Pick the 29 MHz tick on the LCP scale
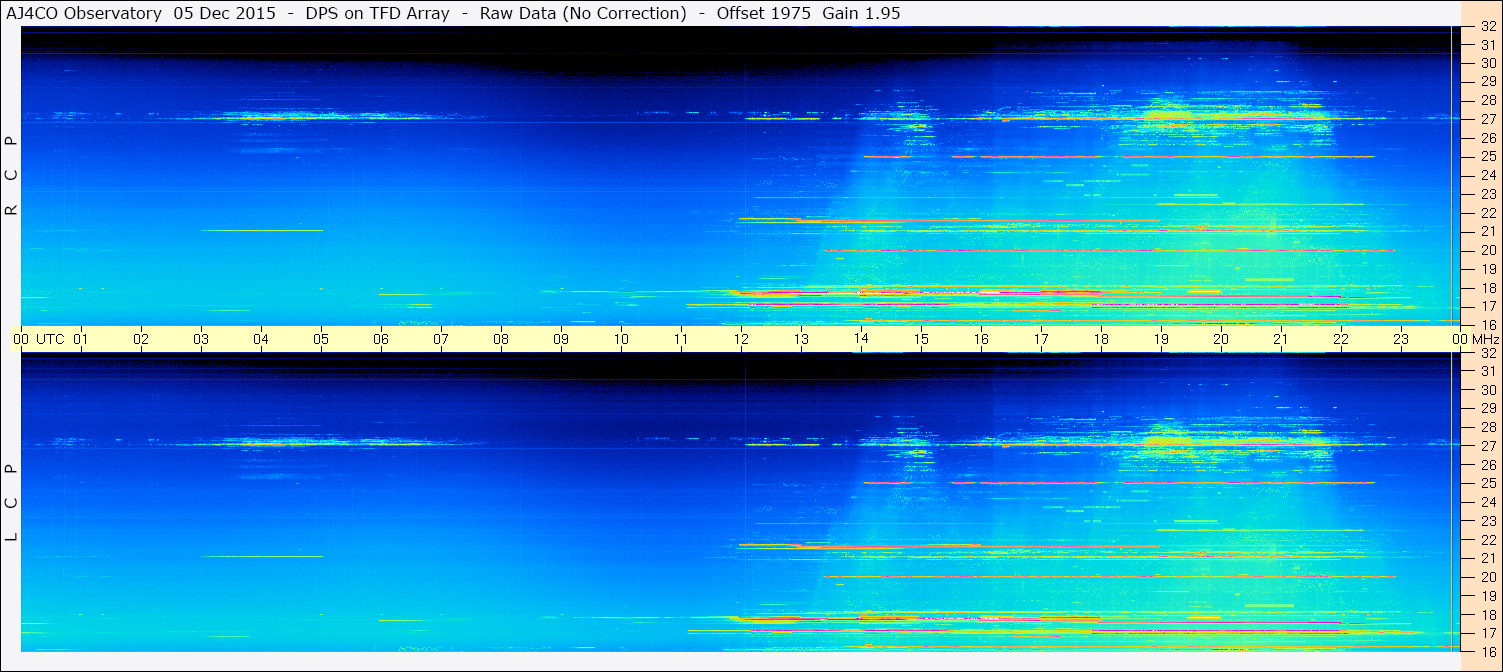The height and width of the screenshot is (672, 1503). (x=1487, y=409)
